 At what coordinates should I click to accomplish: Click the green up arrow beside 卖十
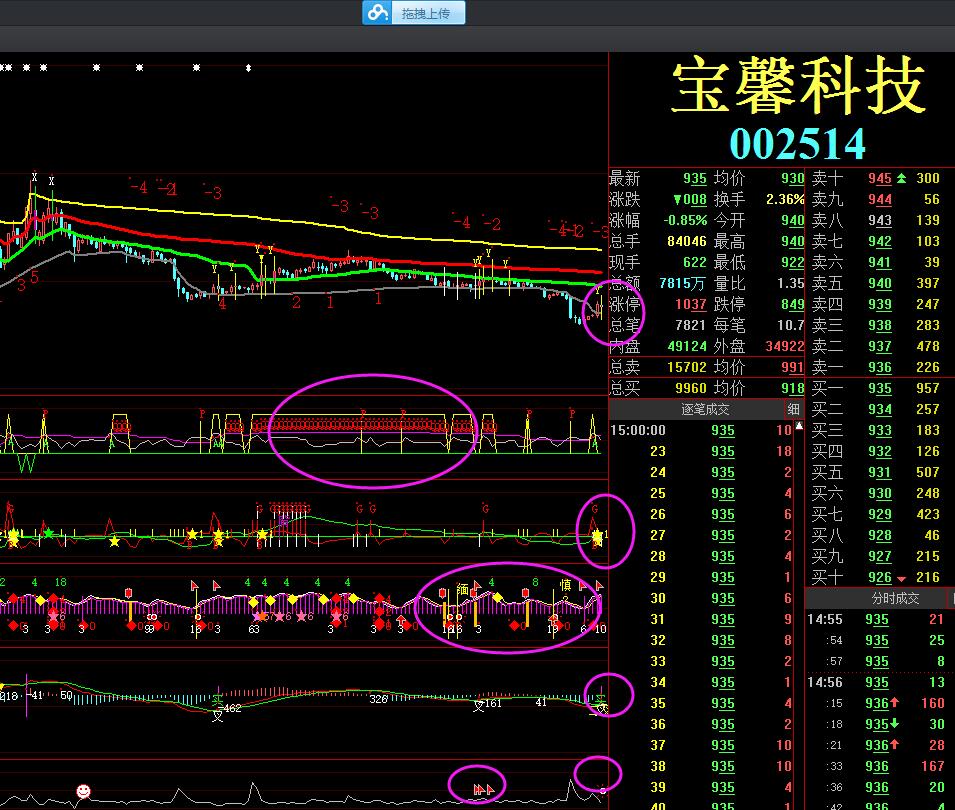point(901,178)
